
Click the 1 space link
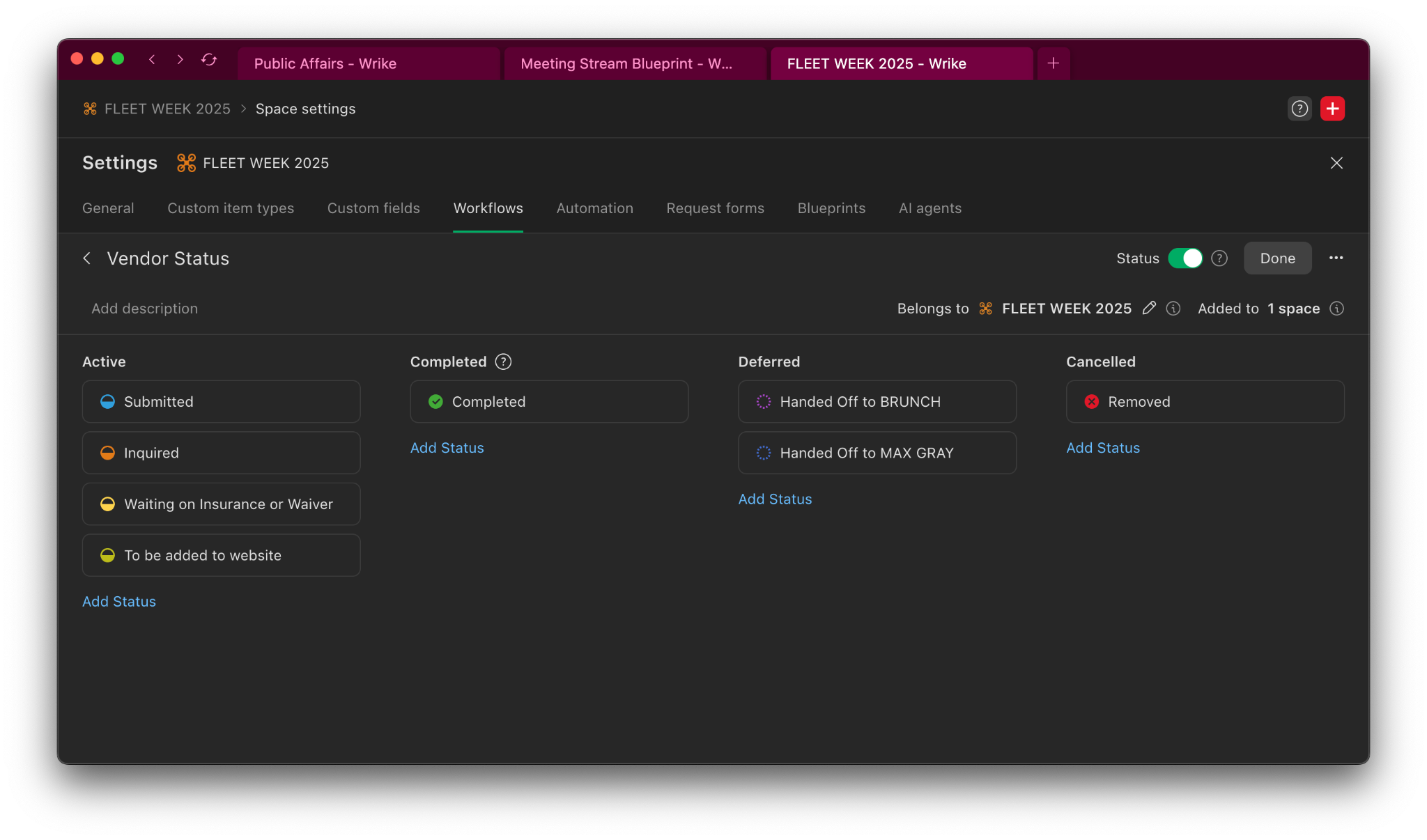click(1293, 309)
